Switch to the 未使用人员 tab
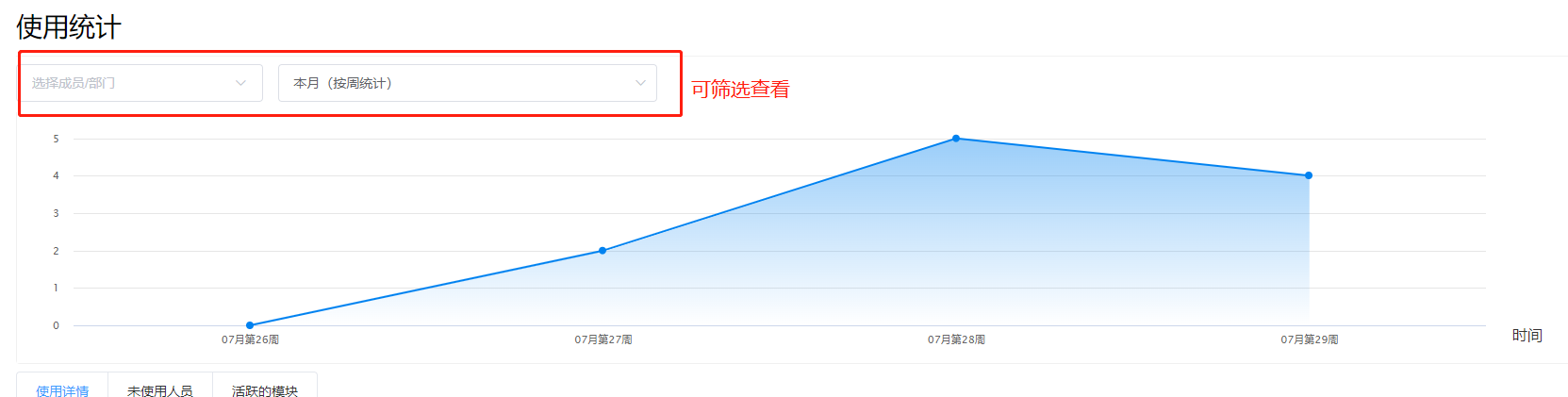Screen dimensions: 1568x397 pyautogui.click(x=160, y=390)
